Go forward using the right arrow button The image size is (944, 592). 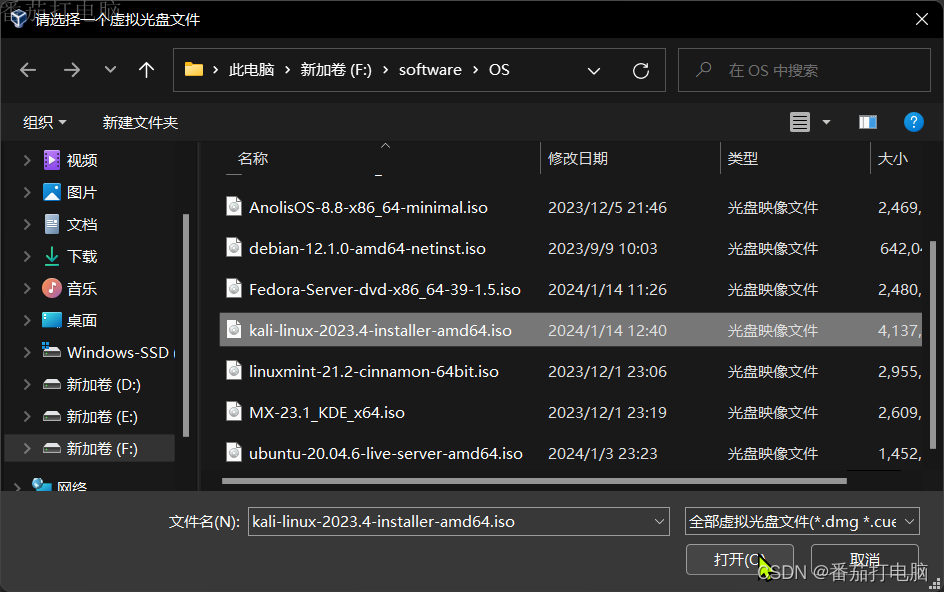pos(72,70)
